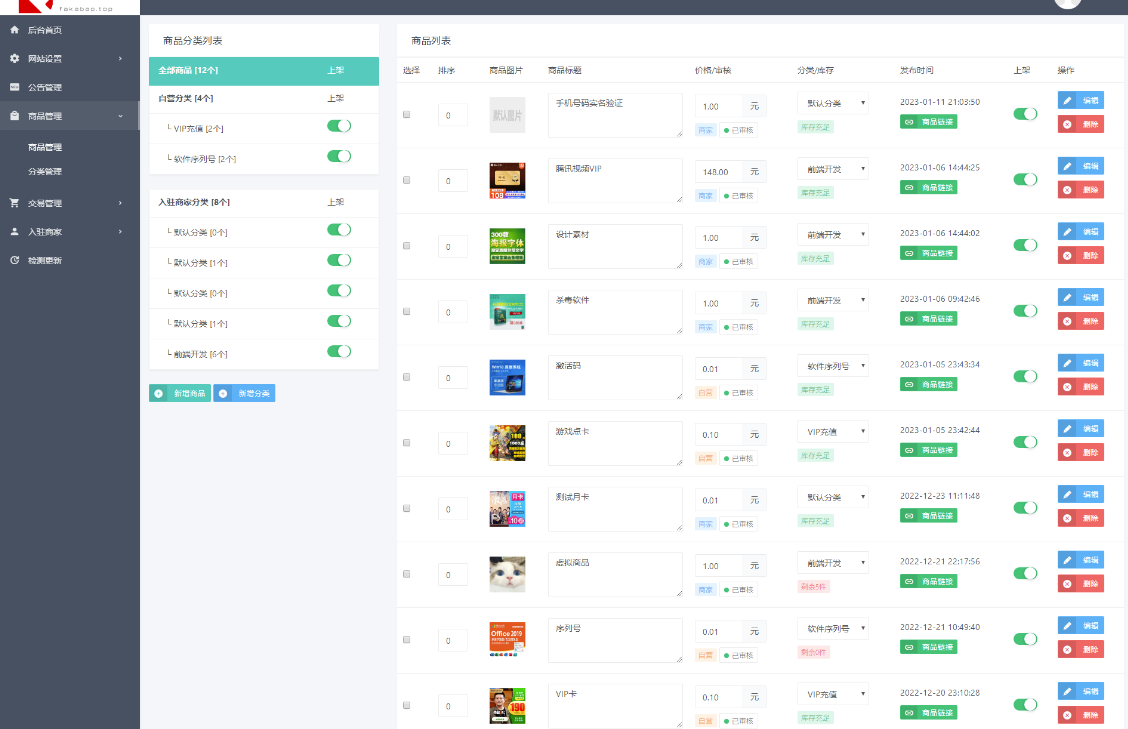Click the person icon for 入驻商家
The height and width of the screenshot is (729, 1128).
(14, 232)
